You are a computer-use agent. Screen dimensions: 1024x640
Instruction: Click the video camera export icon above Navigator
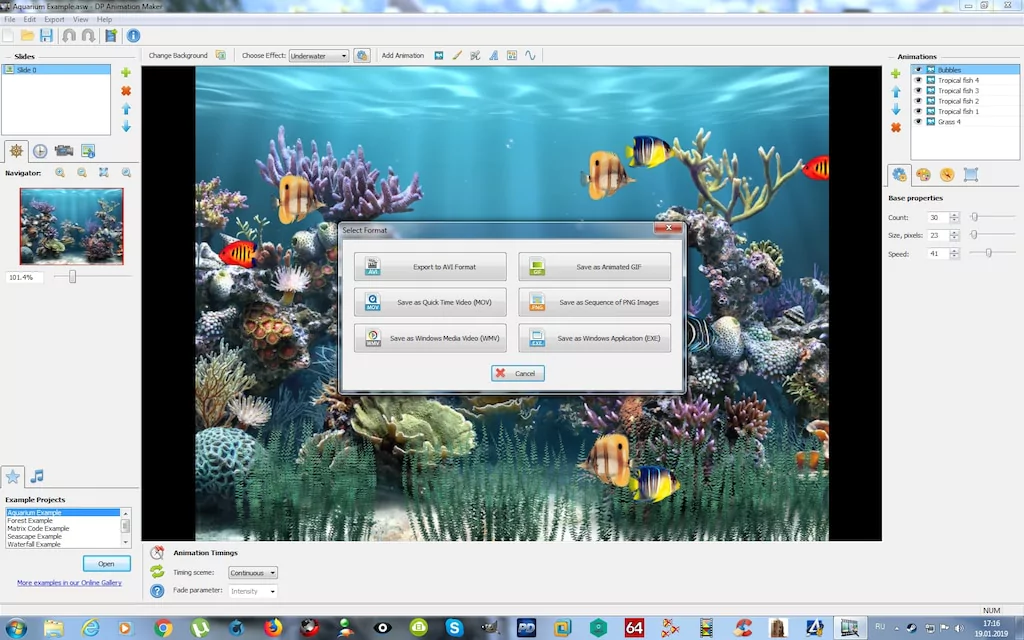tap(64, 150)
